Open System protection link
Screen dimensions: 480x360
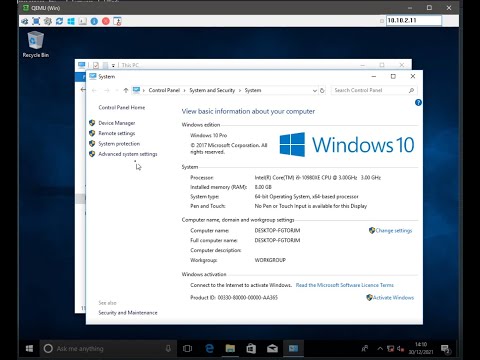pos(119,144)
